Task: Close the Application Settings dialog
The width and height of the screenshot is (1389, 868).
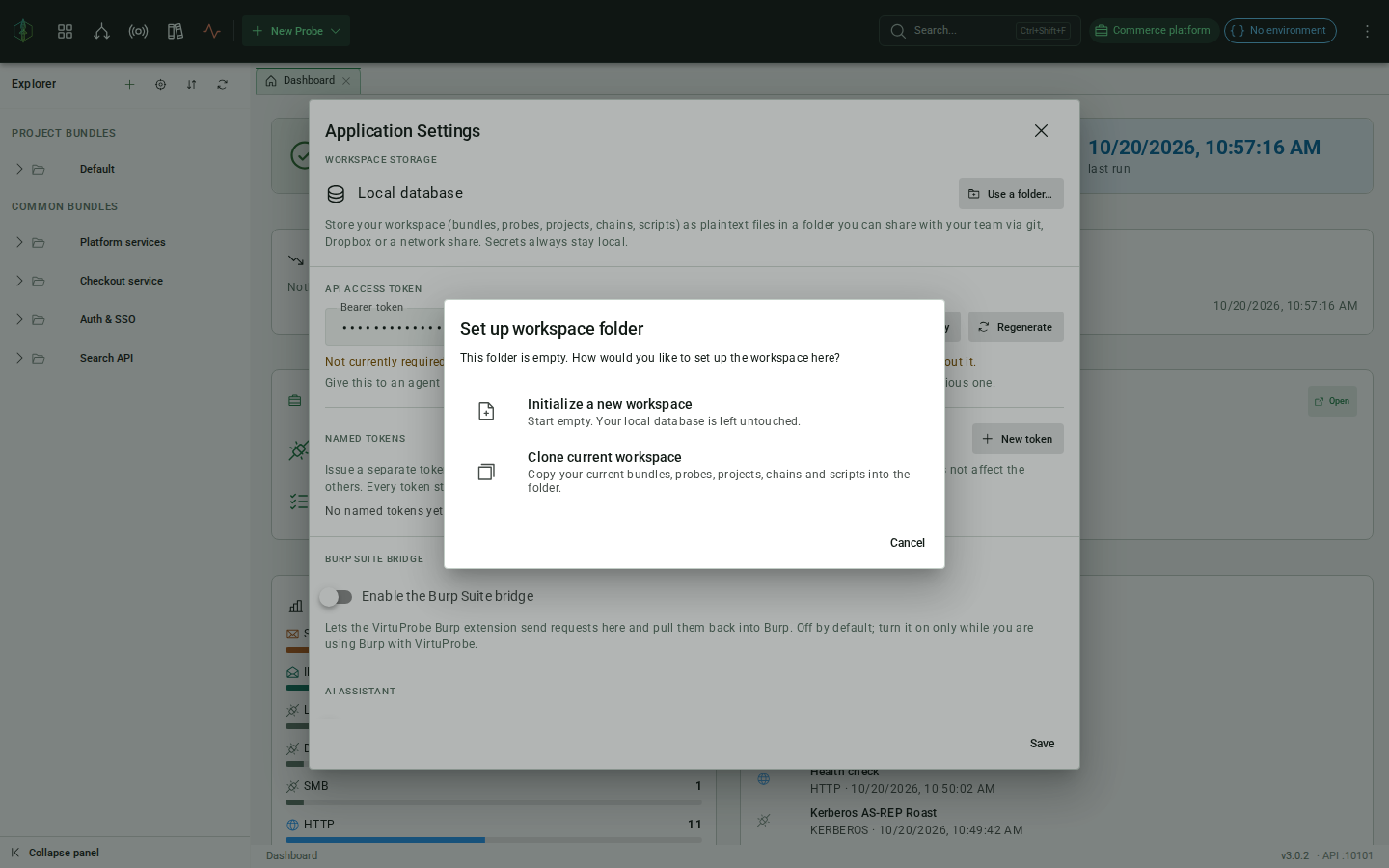Action: [x=1041, y=130]
